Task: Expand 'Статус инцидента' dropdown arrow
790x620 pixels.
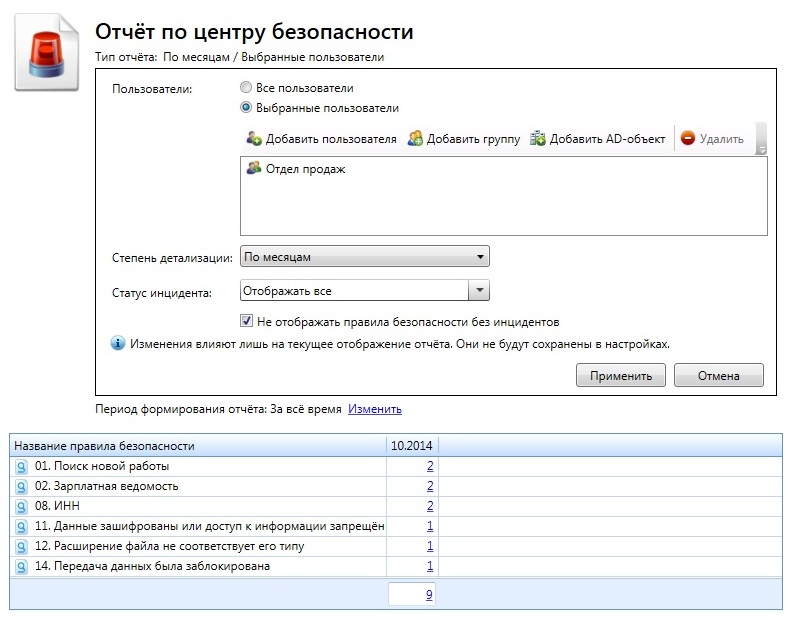Action: coord(479,291)
